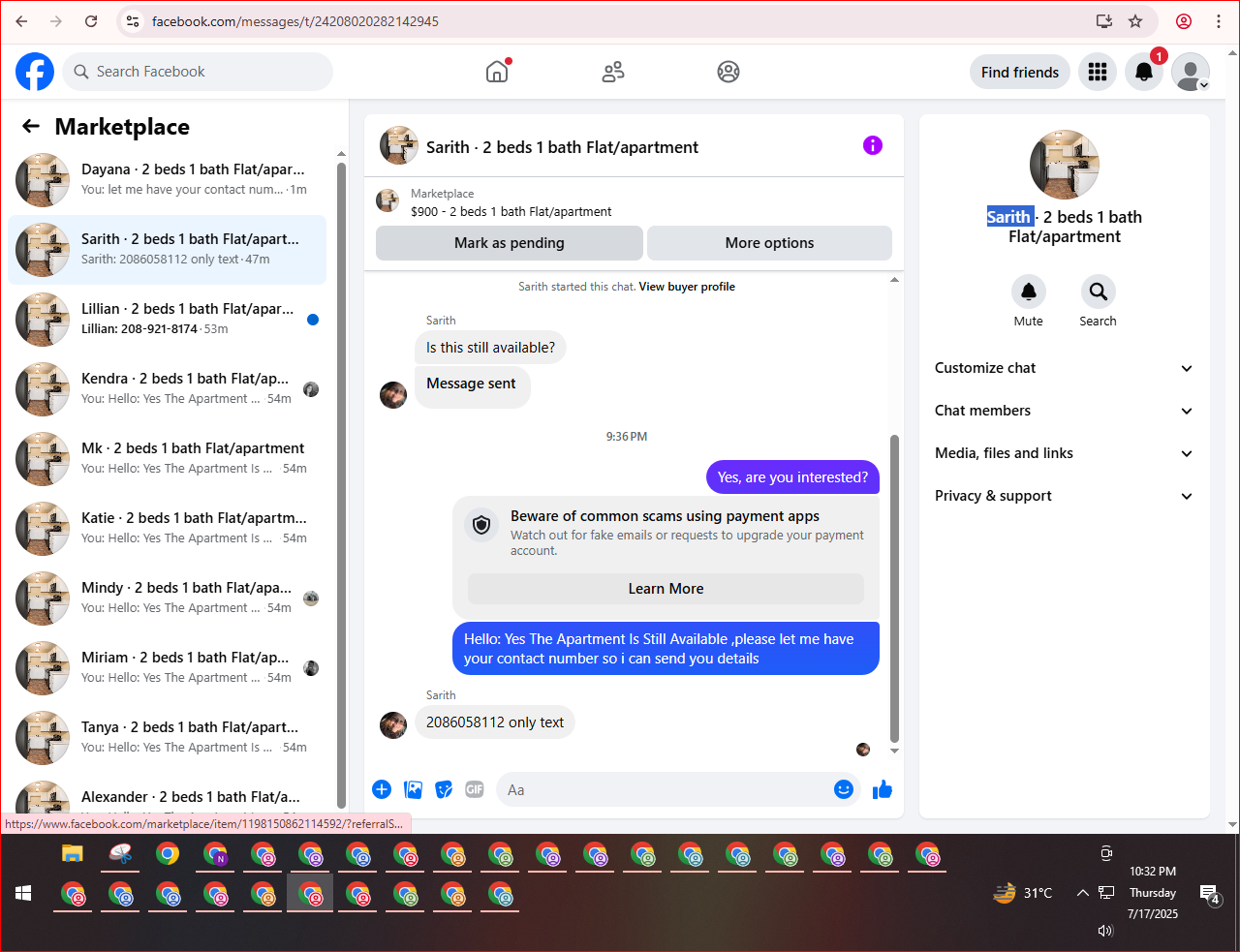This screenshot has height=952, width=1240.
Task: Open the listing thumbnail in info panel
Action: [1065, 165]
